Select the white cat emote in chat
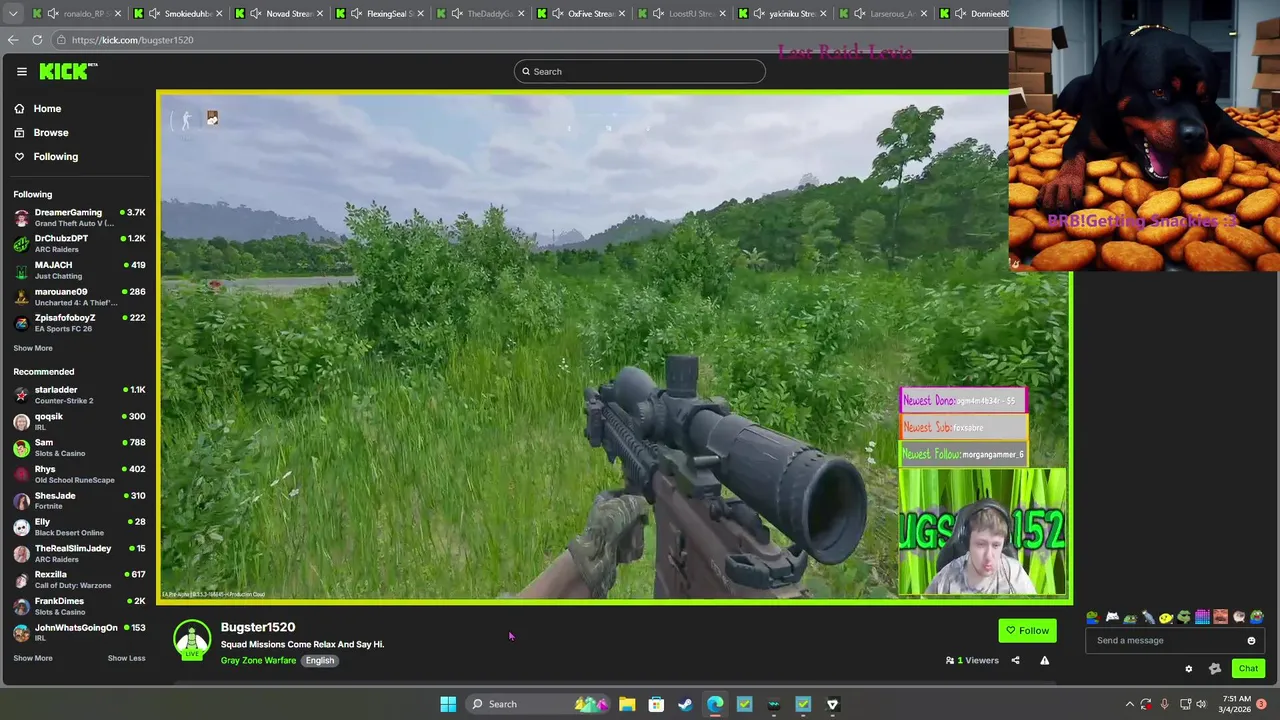Image resolution: width=1280 pixels, height=720 pixels. tap(1111, 617)
